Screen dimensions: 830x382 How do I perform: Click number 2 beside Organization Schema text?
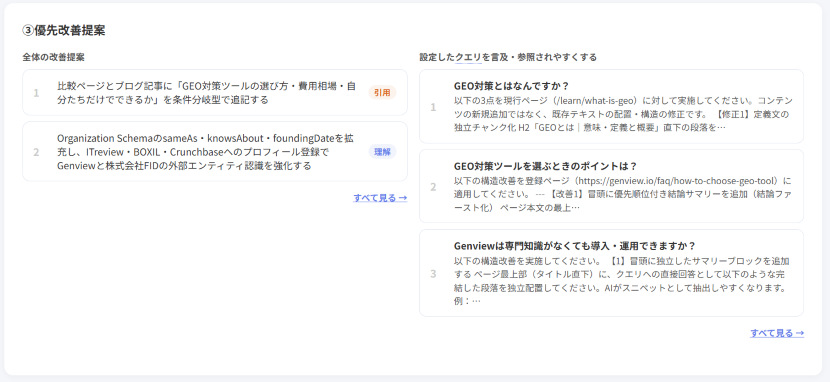[37, 152]
